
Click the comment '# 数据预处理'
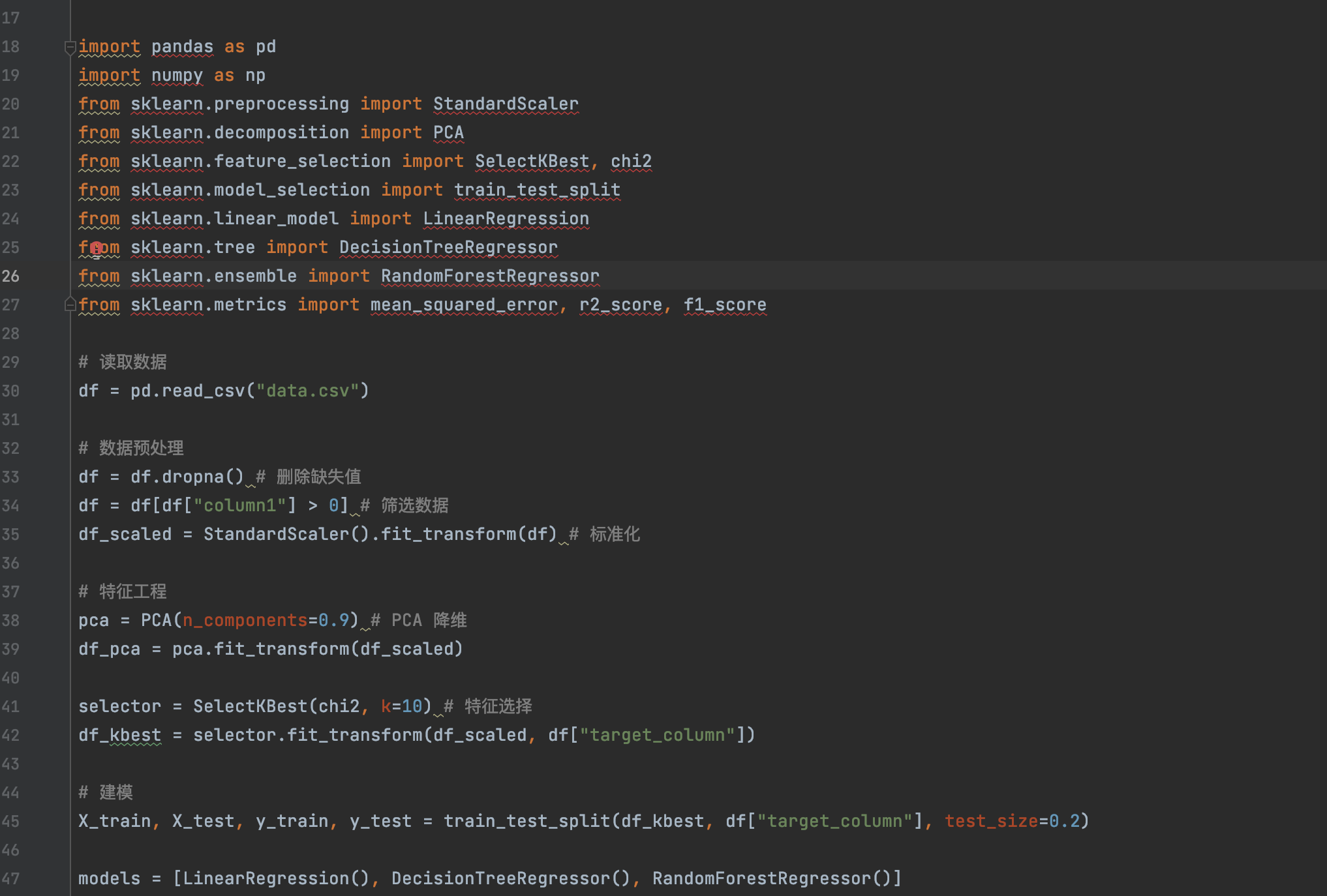click(x=131, y=449)
